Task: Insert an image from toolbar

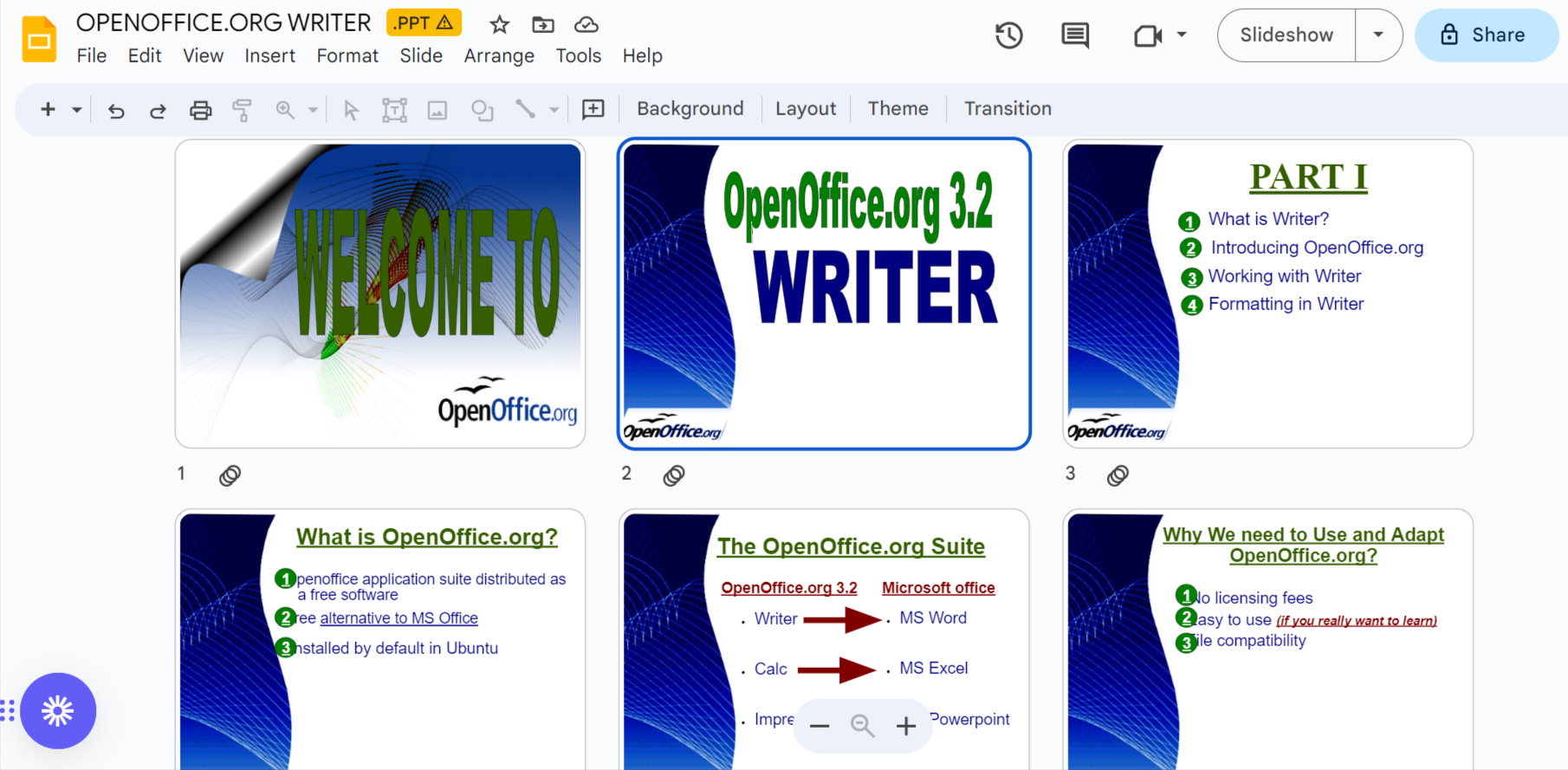Action: (437, 110)
